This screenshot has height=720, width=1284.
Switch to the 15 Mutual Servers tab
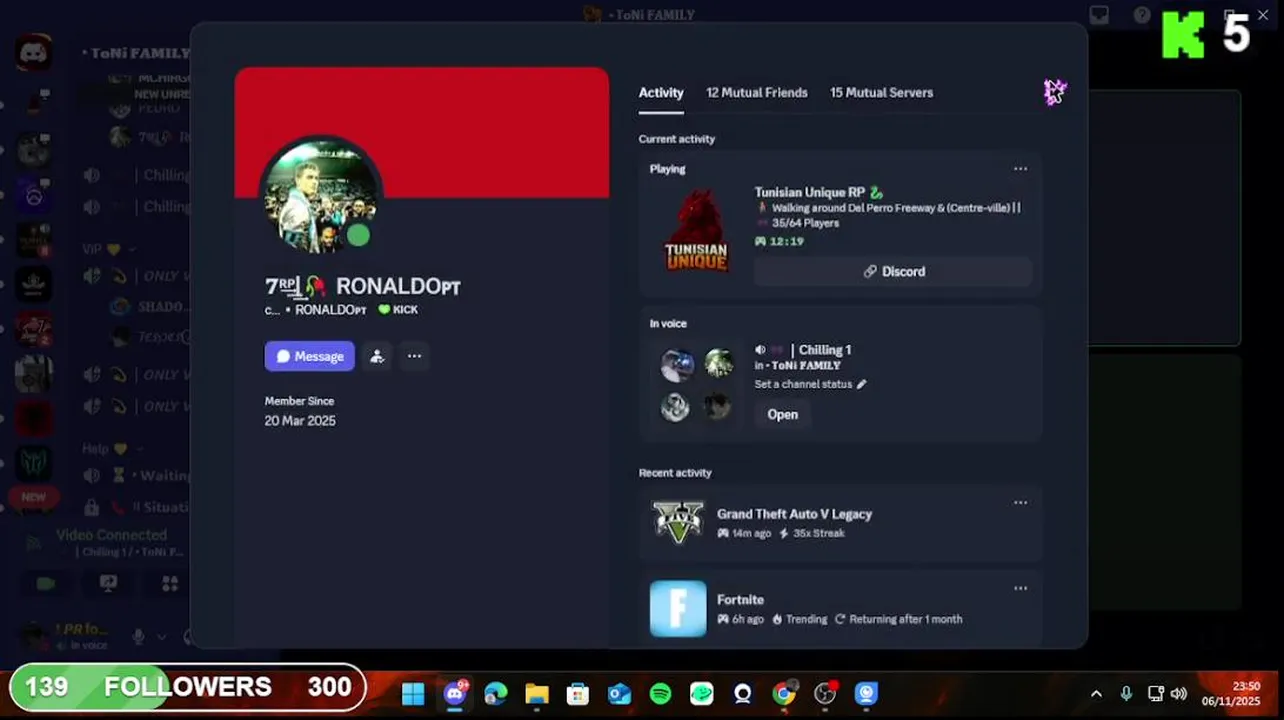click(x=881, y=92)
